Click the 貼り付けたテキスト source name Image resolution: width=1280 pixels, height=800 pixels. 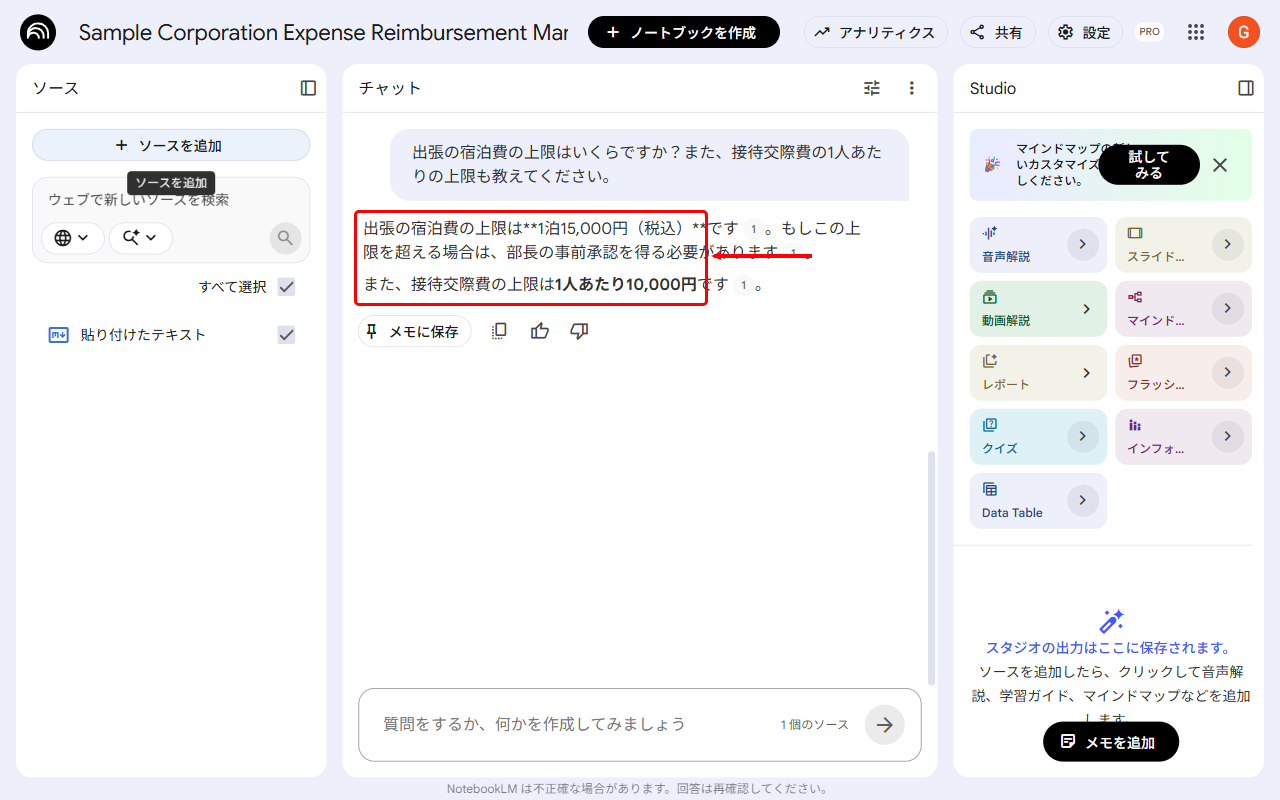point(143,335)
